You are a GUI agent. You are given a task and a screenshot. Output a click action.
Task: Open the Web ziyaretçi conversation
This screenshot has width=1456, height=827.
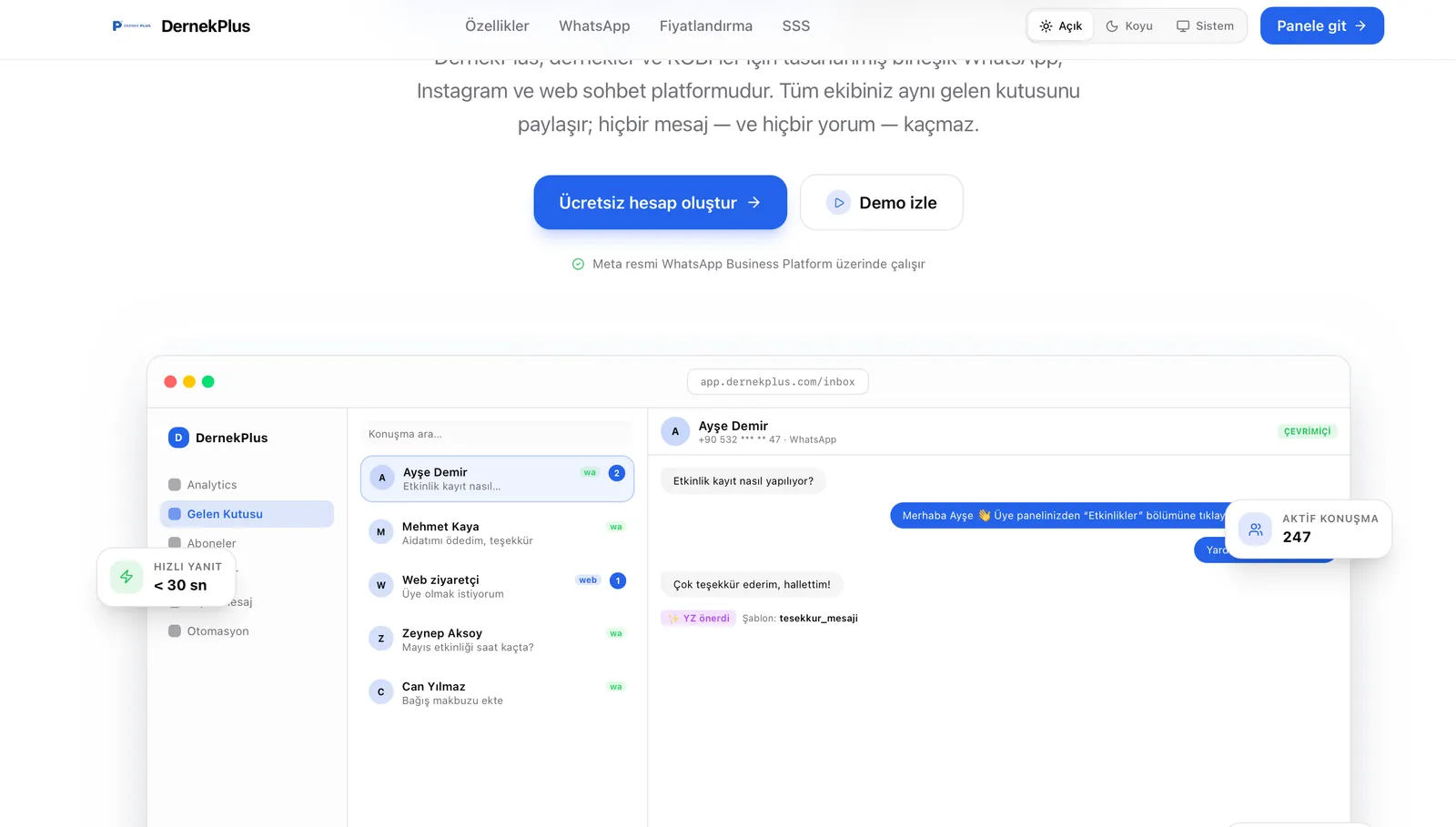[497, 586]
